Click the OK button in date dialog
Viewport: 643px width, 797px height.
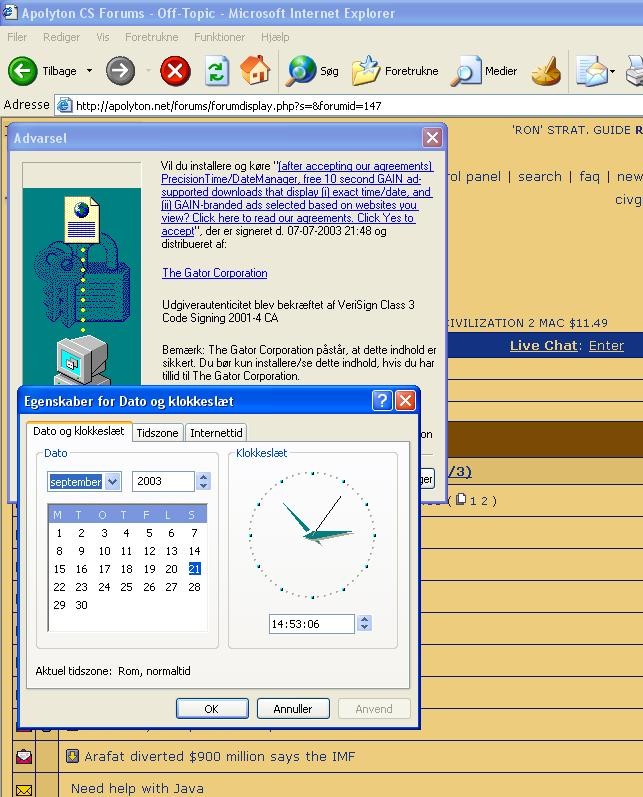pyautogui.click(x=212, y=708)
